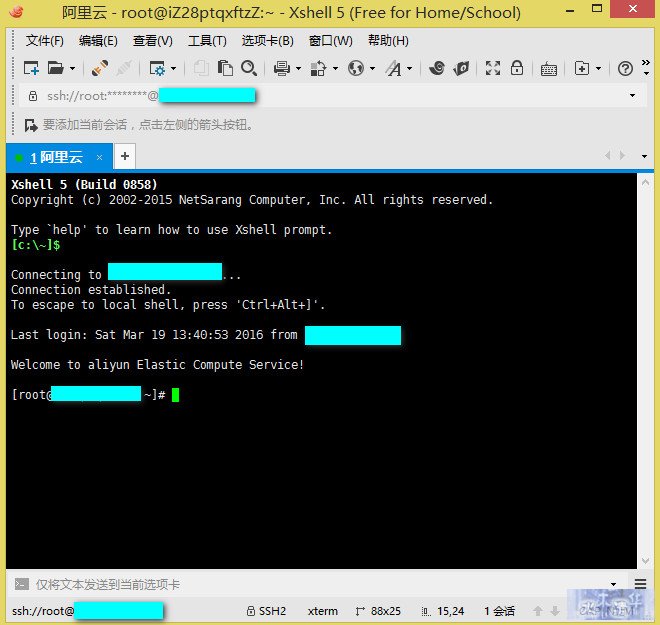Open the 窗口(W) menu
Viewport: 660px width, 625px height.
[x=330, y=41]
